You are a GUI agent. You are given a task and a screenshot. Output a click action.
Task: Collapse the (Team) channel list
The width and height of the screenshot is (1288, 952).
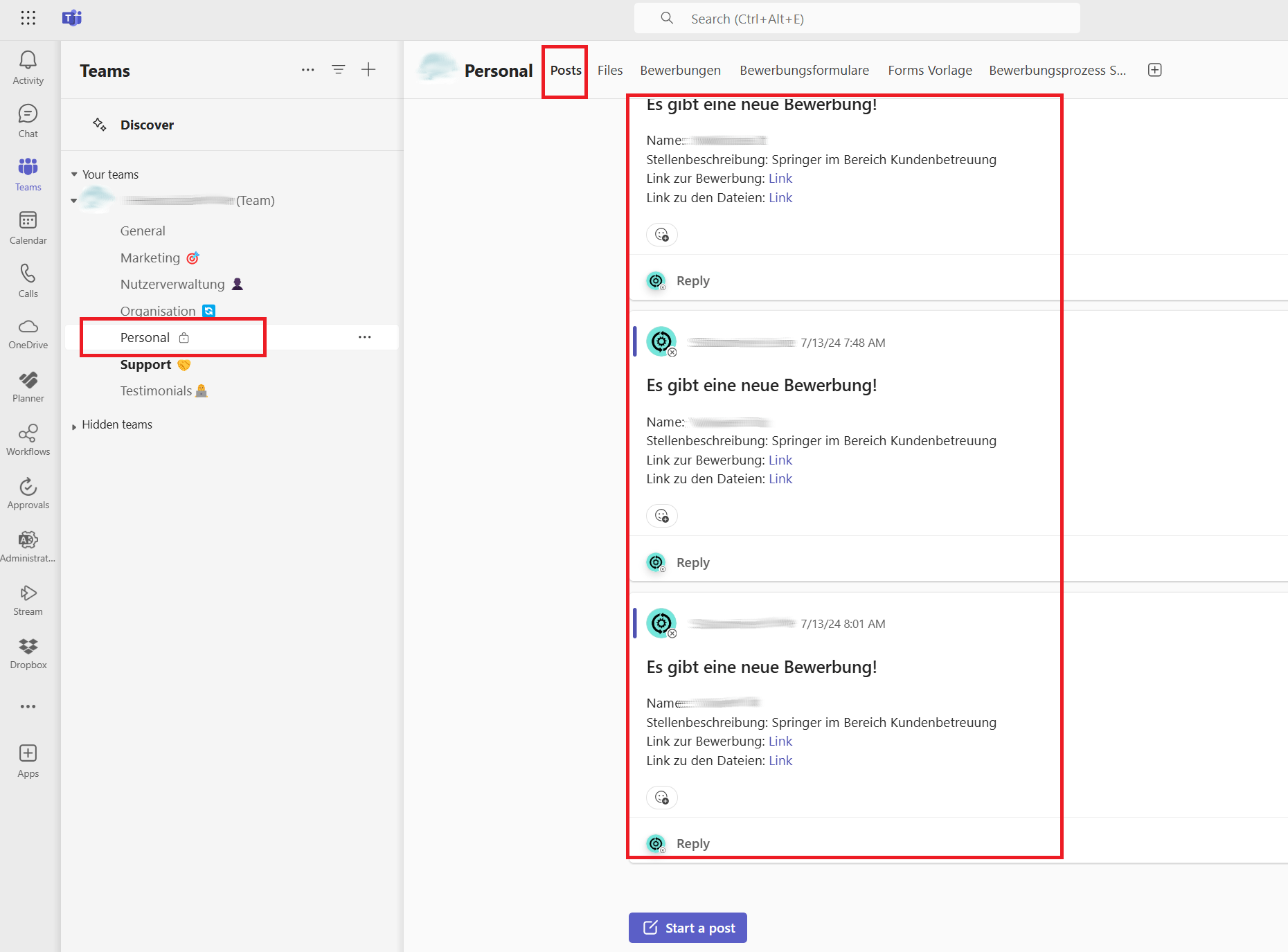point(74,201)
